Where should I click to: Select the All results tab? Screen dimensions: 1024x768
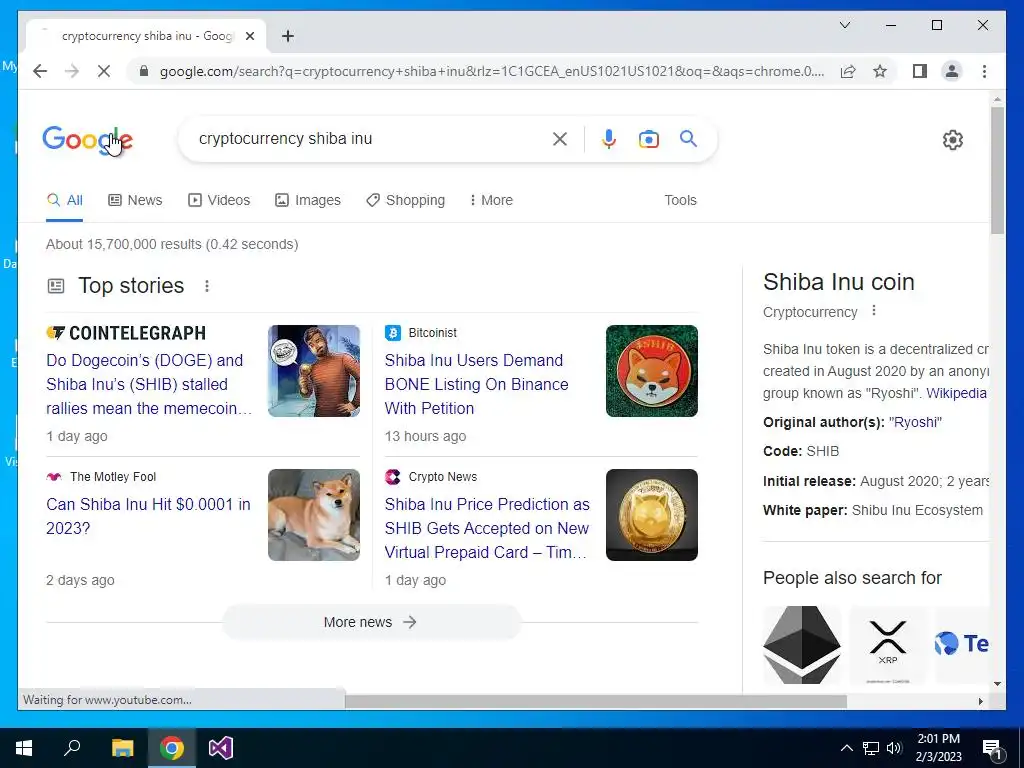point(65,200)
